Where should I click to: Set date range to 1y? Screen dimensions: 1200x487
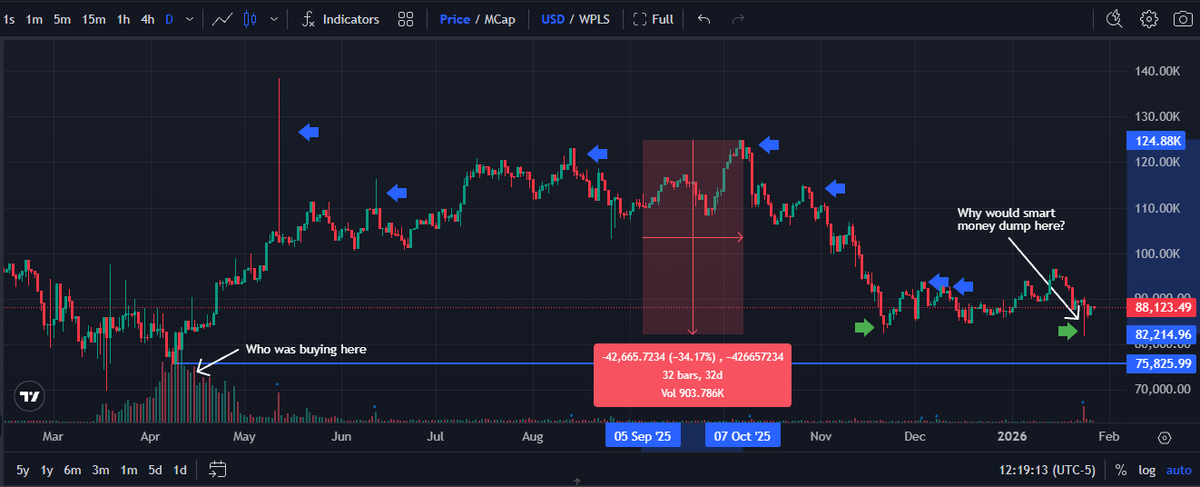coord(47,469)
